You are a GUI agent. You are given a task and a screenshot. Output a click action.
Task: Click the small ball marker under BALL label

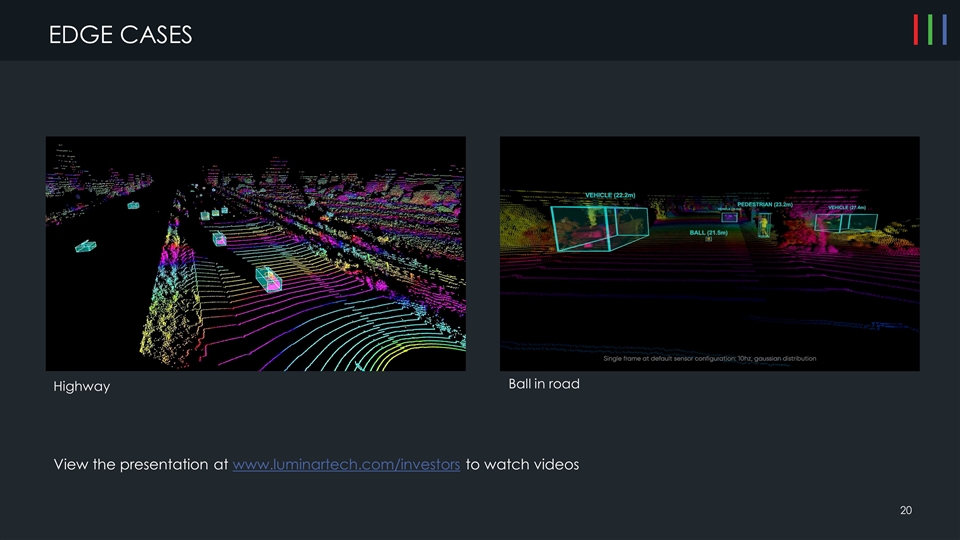pyautogui.click(x=708, y=239)
